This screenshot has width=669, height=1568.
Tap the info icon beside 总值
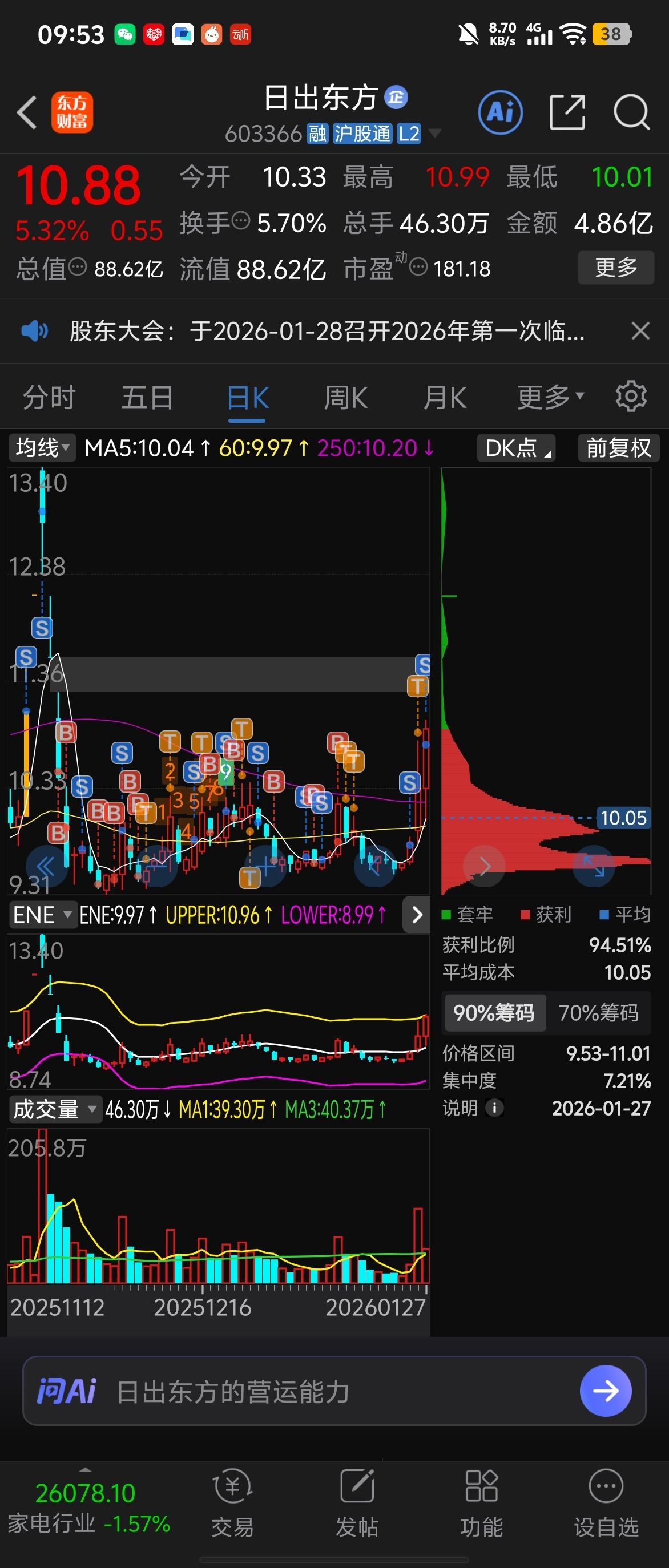tap(77, 266)
